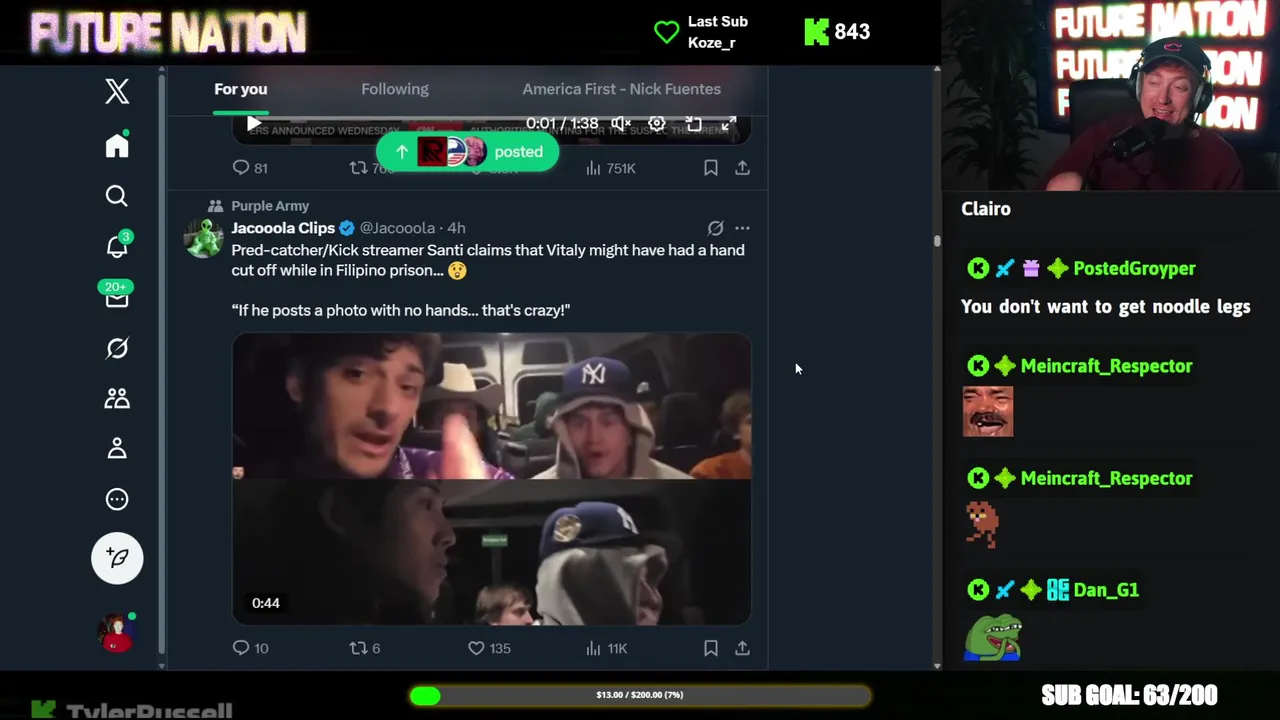Open America First - Nick Fuentes tab
1280x720 pixels.
click(x=621, y=89)
